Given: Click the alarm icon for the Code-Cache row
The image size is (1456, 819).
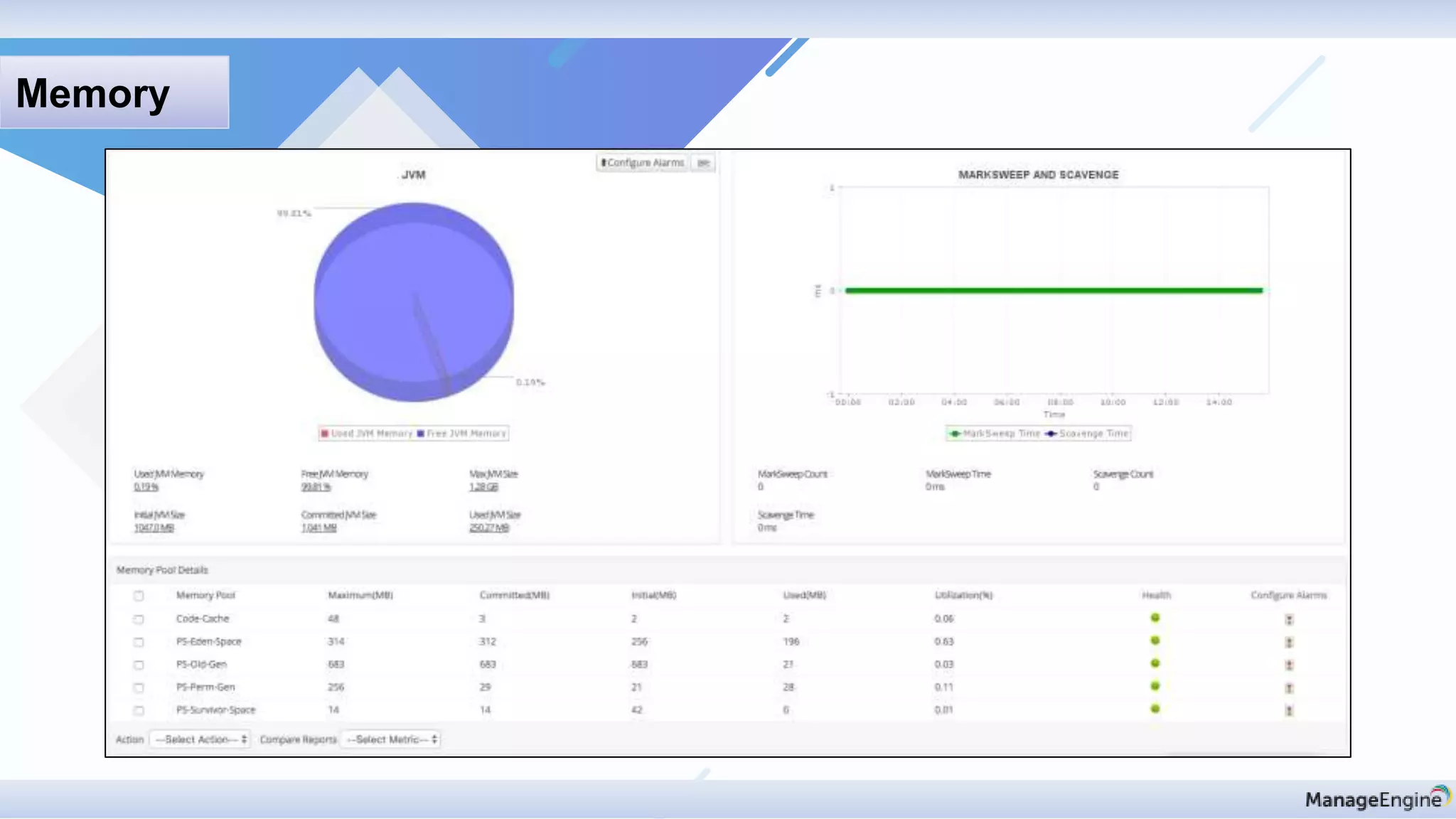Looking at the screenshot, I should (1289, 620).
